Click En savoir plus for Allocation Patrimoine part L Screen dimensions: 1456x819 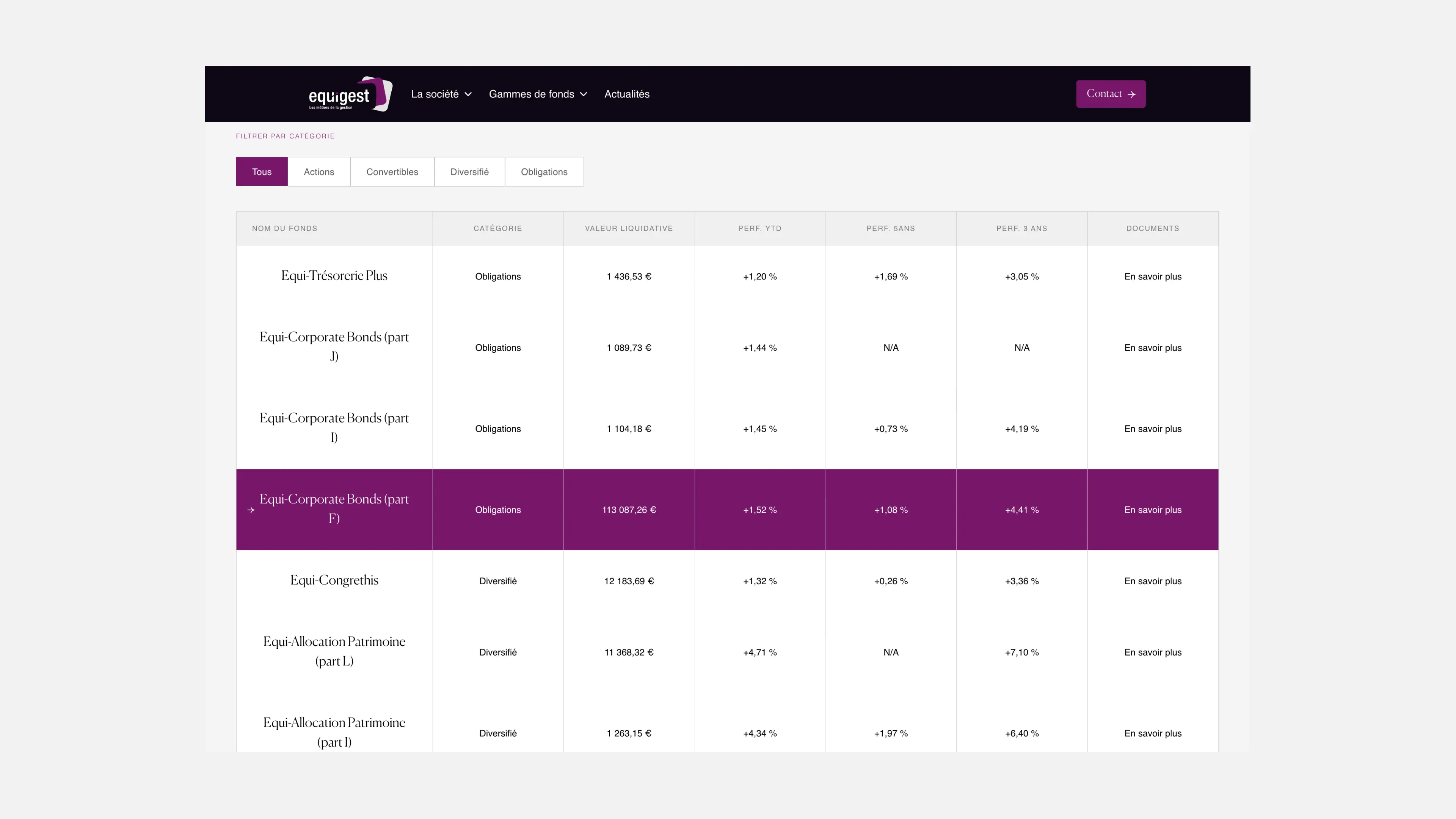click(1153, 652)
